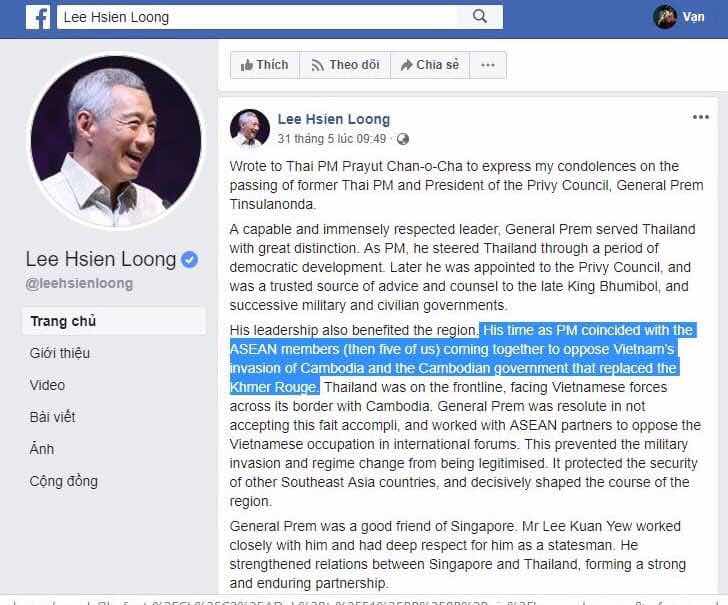728x605 pixels.
Task: Open the Giới thiệu section
Action: pos(60,353)
